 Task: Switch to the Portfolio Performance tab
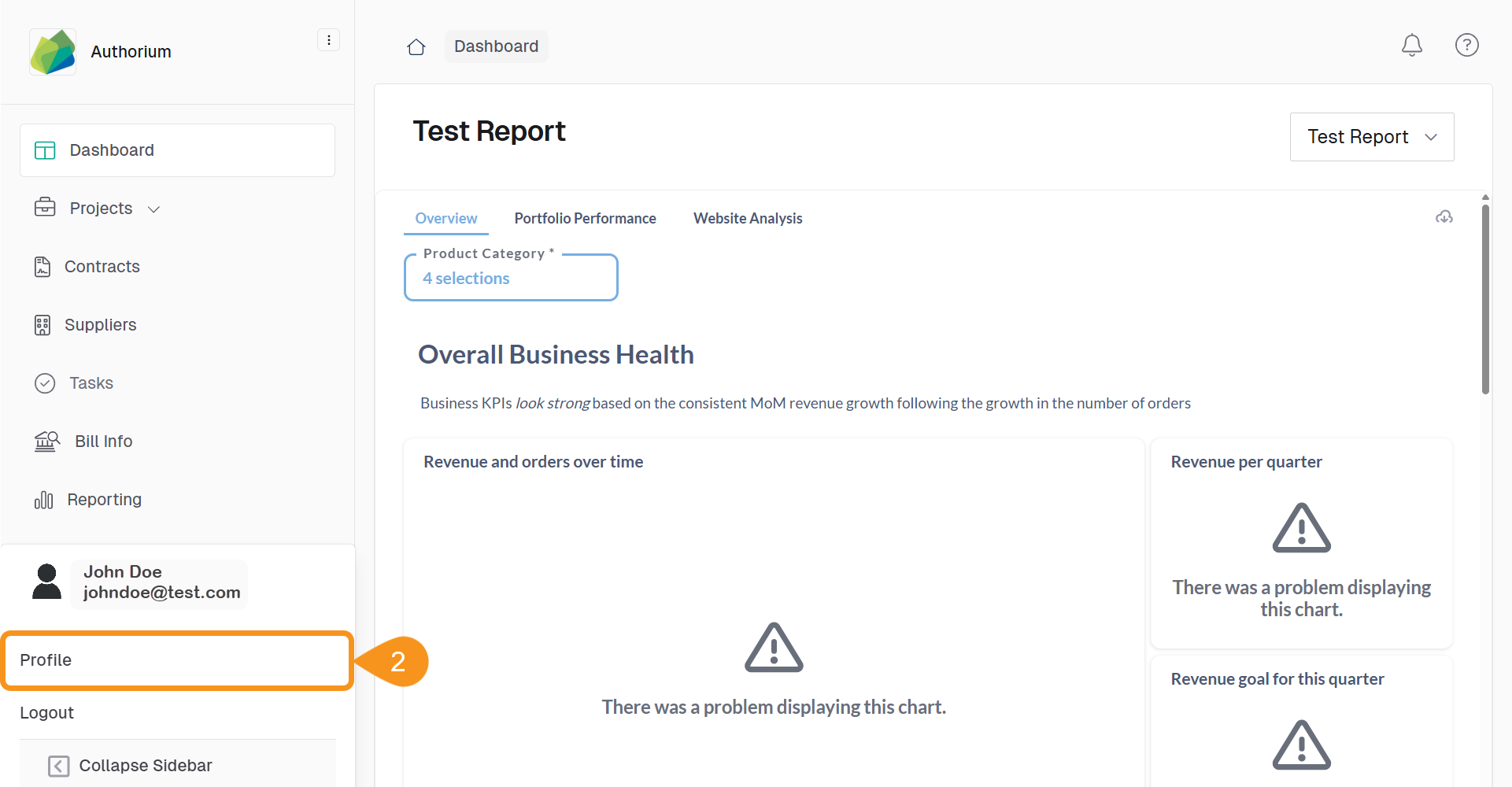pos(585,219)
